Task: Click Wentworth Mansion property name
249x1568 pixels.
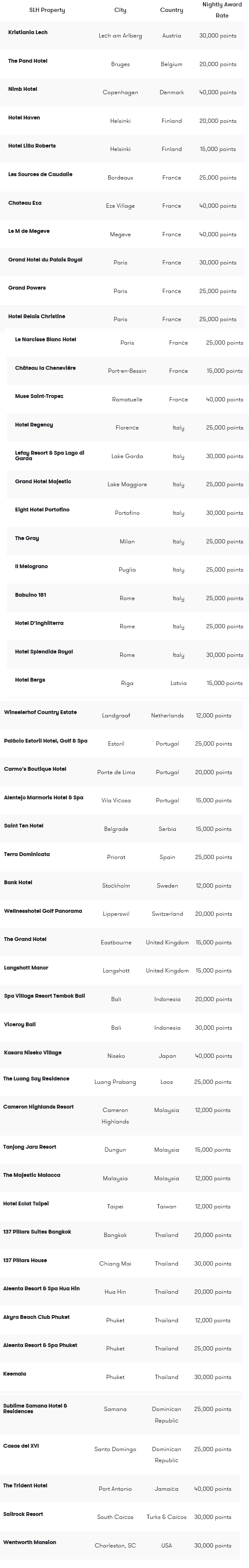Action: coord(29,1542)
